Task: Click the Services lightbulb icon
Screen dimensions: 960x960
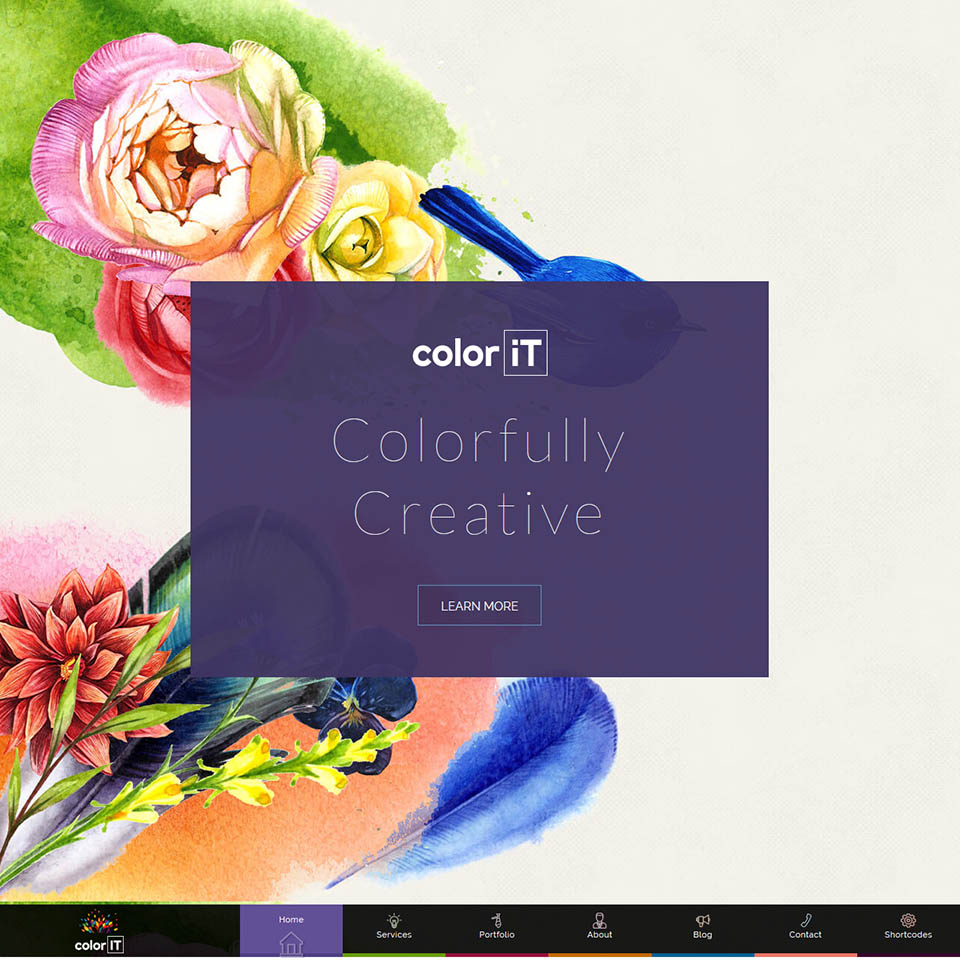Action: click(394, 919)
